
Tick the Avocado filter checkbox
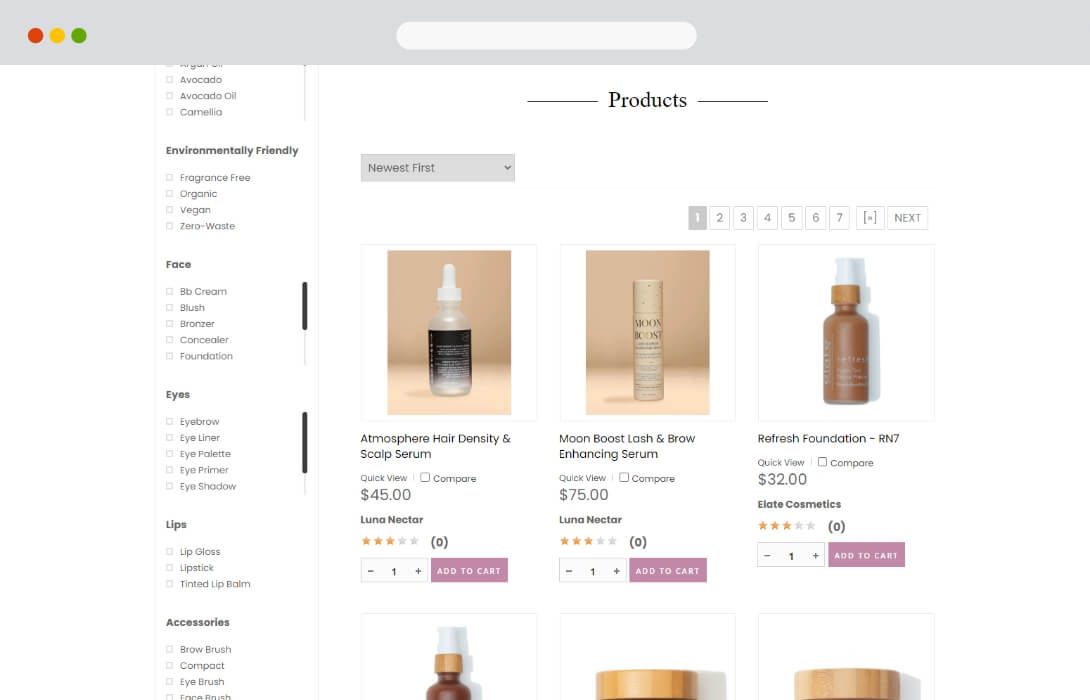pyautogui.click(x=170, y=79)
